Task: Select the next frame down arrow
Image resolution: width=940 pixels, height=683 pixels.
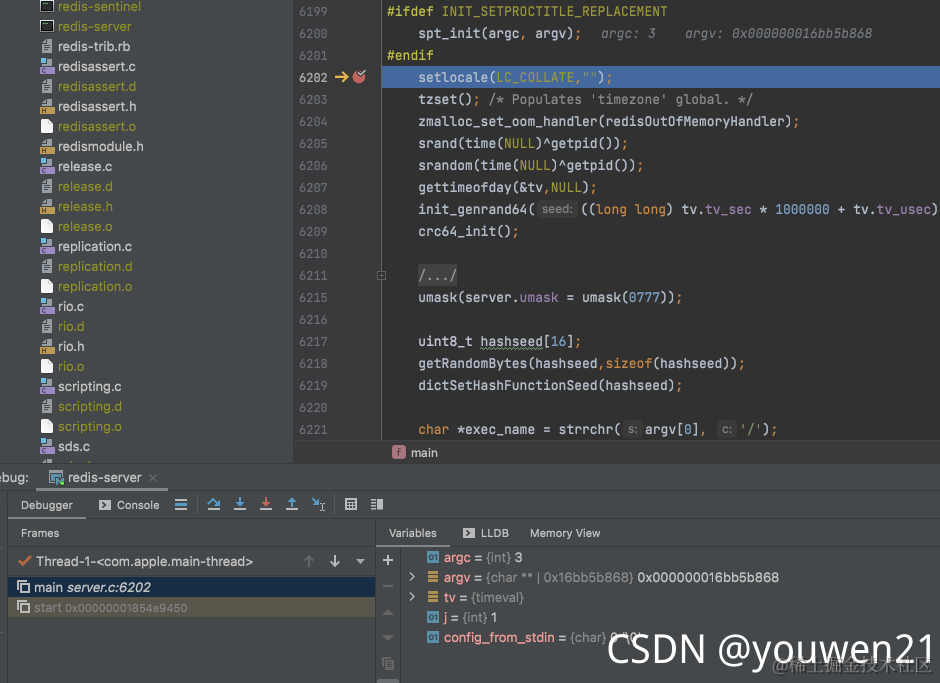Action: (335, 561)
